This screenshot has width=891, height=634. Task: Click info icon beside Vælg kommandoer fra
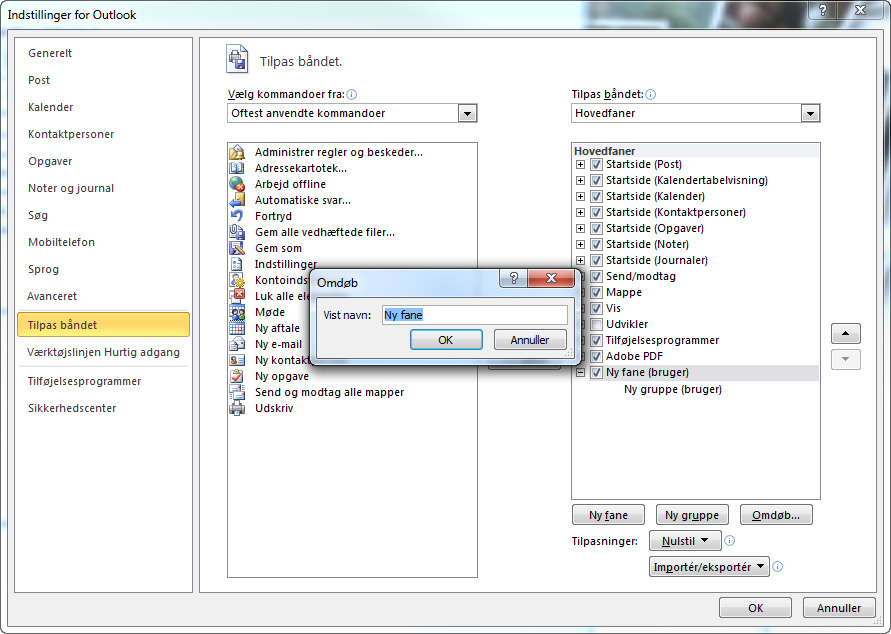tap(352, 94)
